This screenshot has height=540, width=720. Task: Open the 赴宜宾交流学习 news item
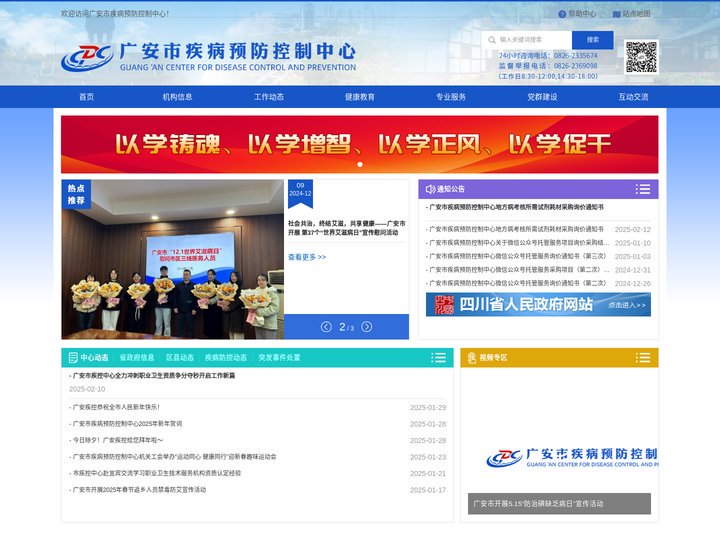(155, 473)
